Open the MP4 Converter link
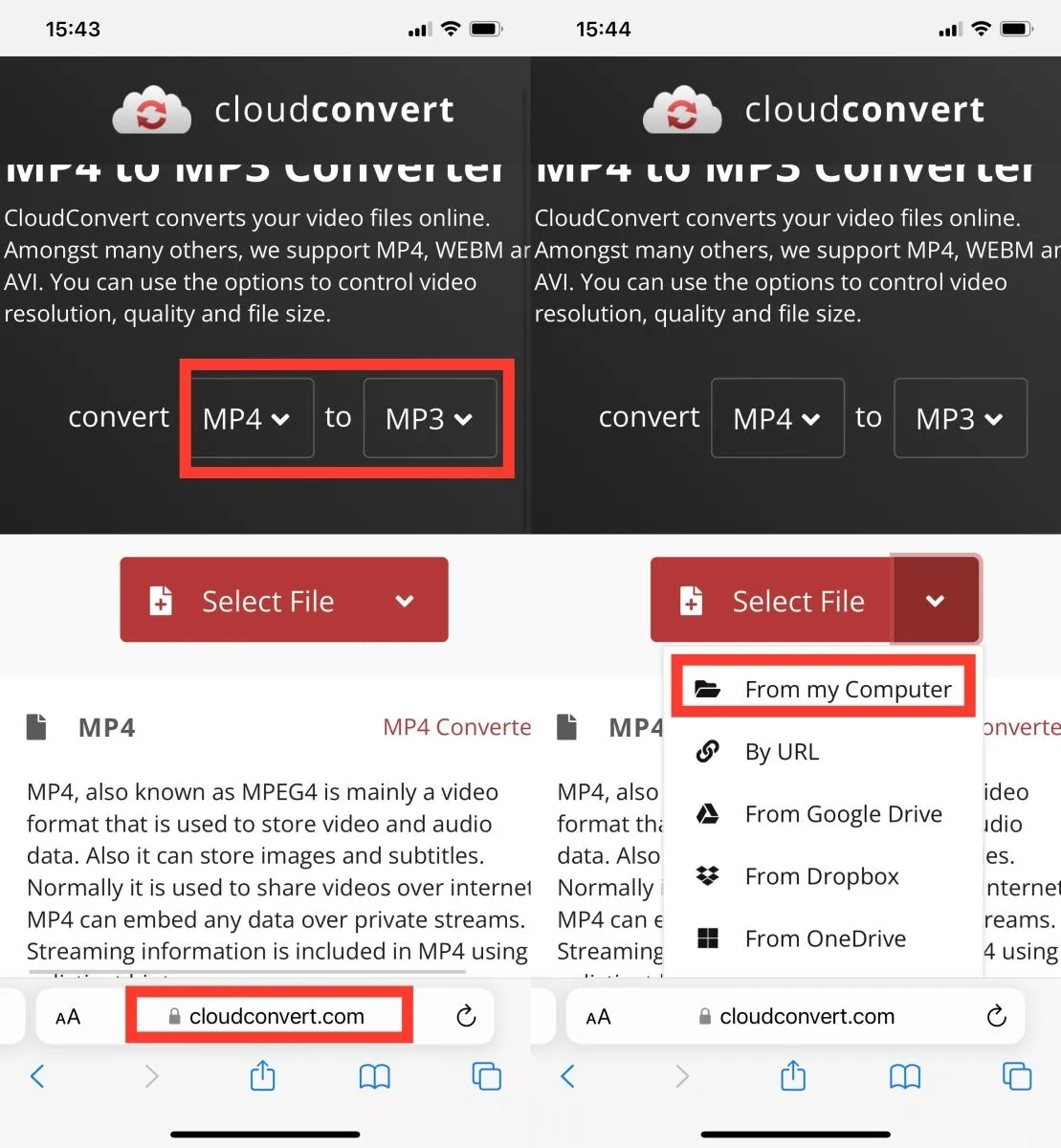This screenshot has width=1061, height=1148. pos(457,726)
